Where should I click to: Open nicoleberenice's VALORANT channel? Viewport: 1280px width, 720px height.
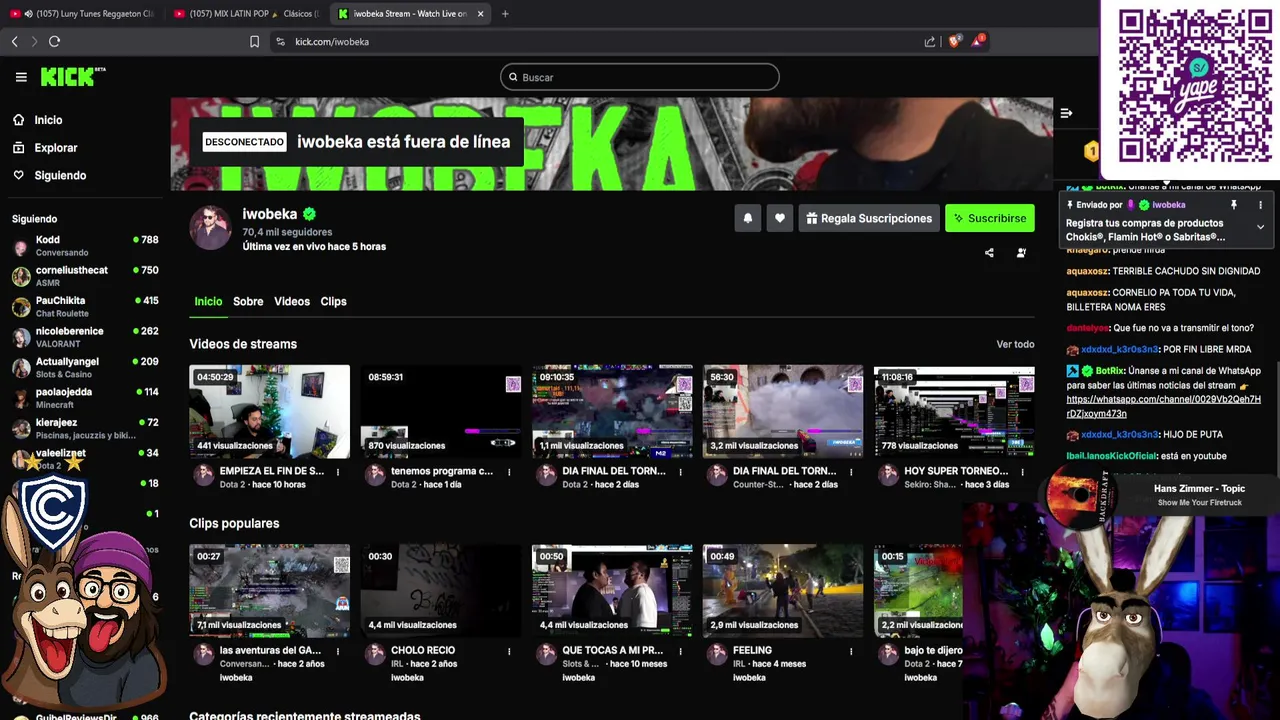pyautogui.click(x=85, y=337)
